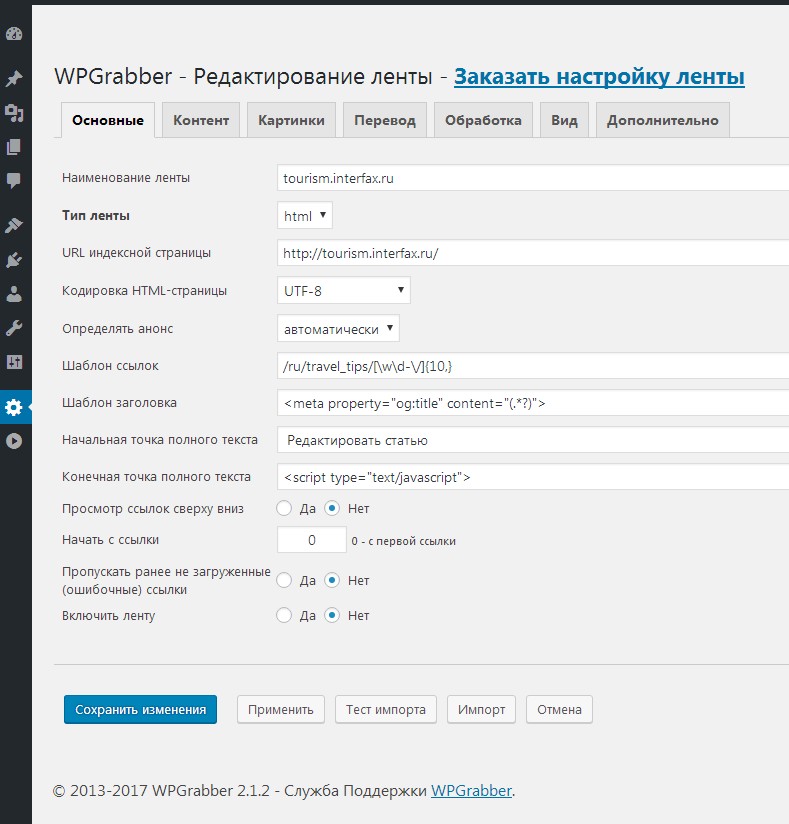Click the Отмена button

click(559, 709)
